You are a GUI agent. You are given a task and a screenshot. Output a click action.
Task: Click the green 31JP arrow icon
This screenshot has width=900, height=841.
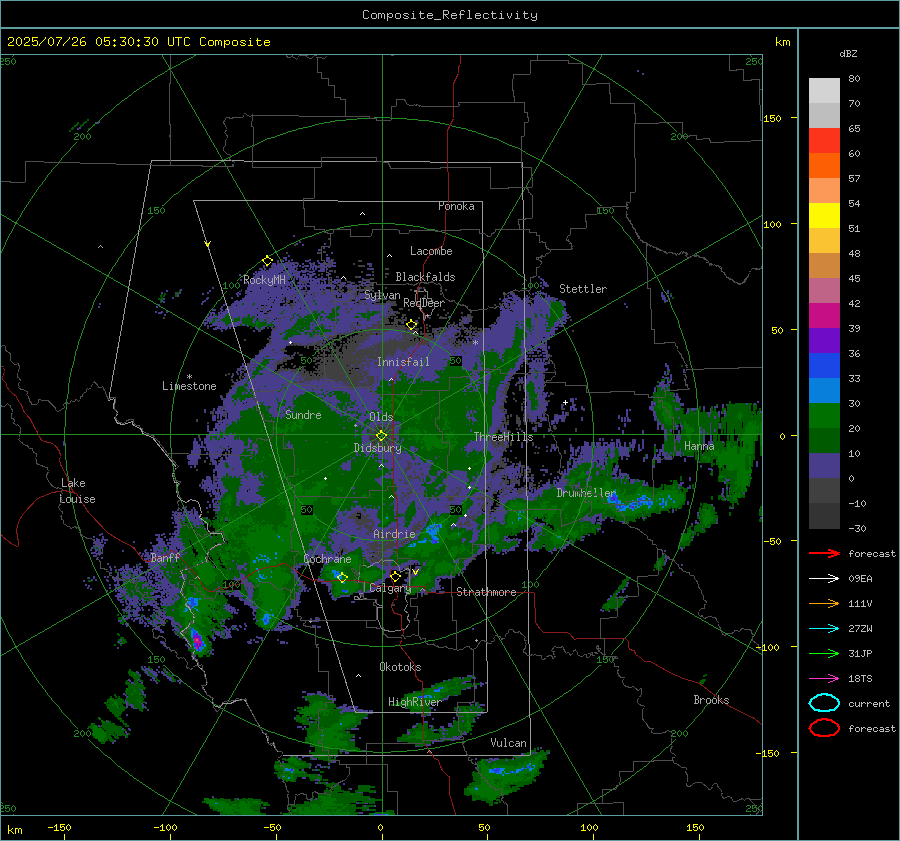[824, 653]
